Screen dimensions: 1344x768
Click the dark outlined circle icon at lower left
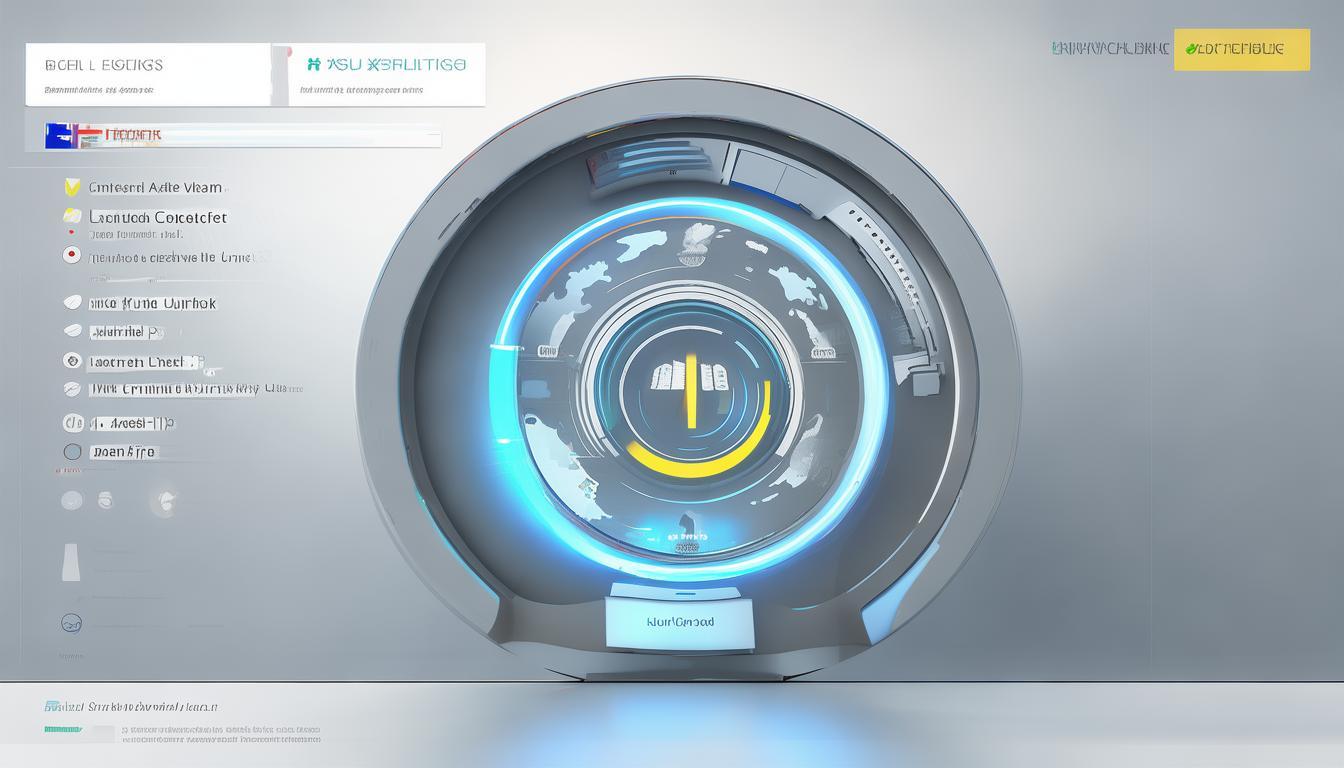pos(71,623)
